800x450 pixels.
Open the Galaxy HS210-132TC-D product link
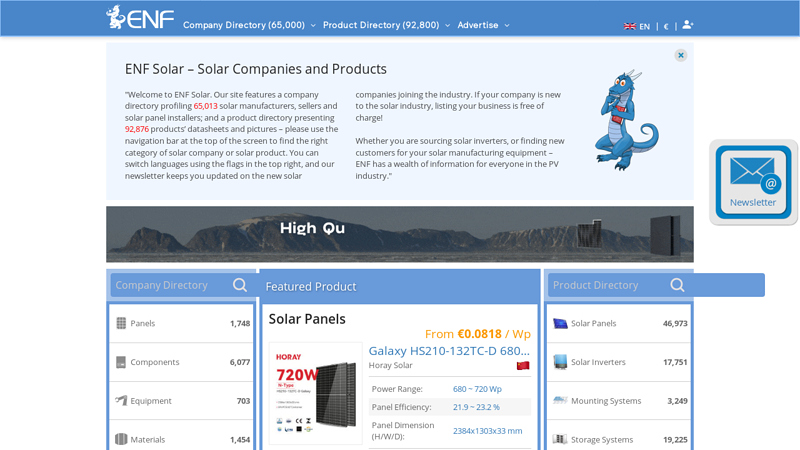[449, 351]
